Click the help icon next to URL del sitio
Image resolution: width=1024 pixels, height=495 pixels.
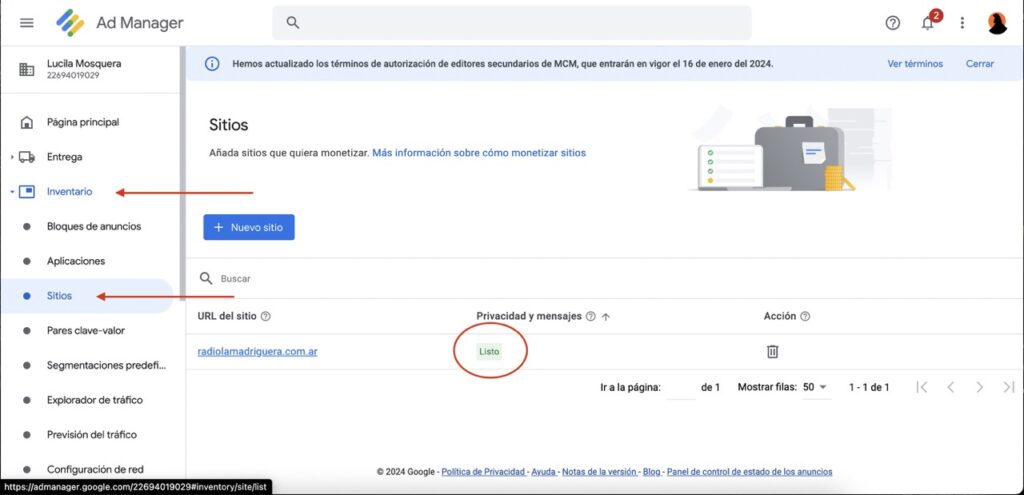point(265,316)
